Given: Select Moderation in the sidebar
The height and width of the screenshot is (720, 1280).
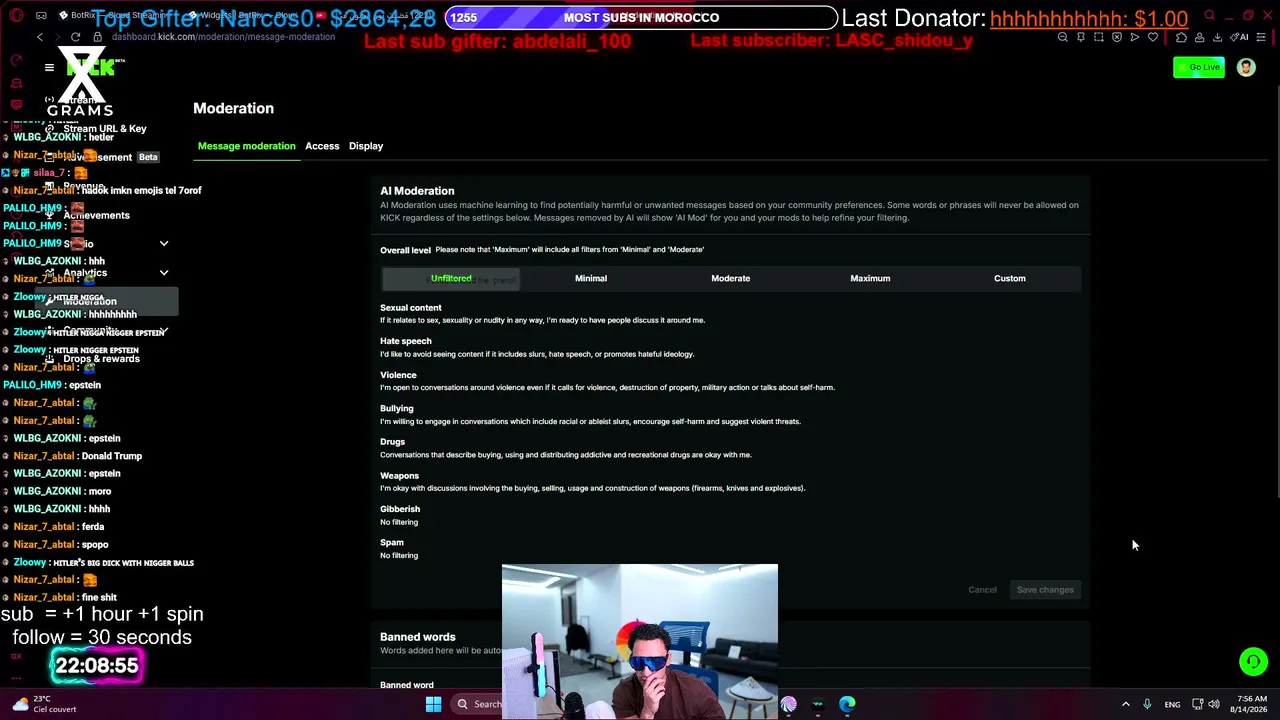Looking at the screenshot, I should [107, 301].
